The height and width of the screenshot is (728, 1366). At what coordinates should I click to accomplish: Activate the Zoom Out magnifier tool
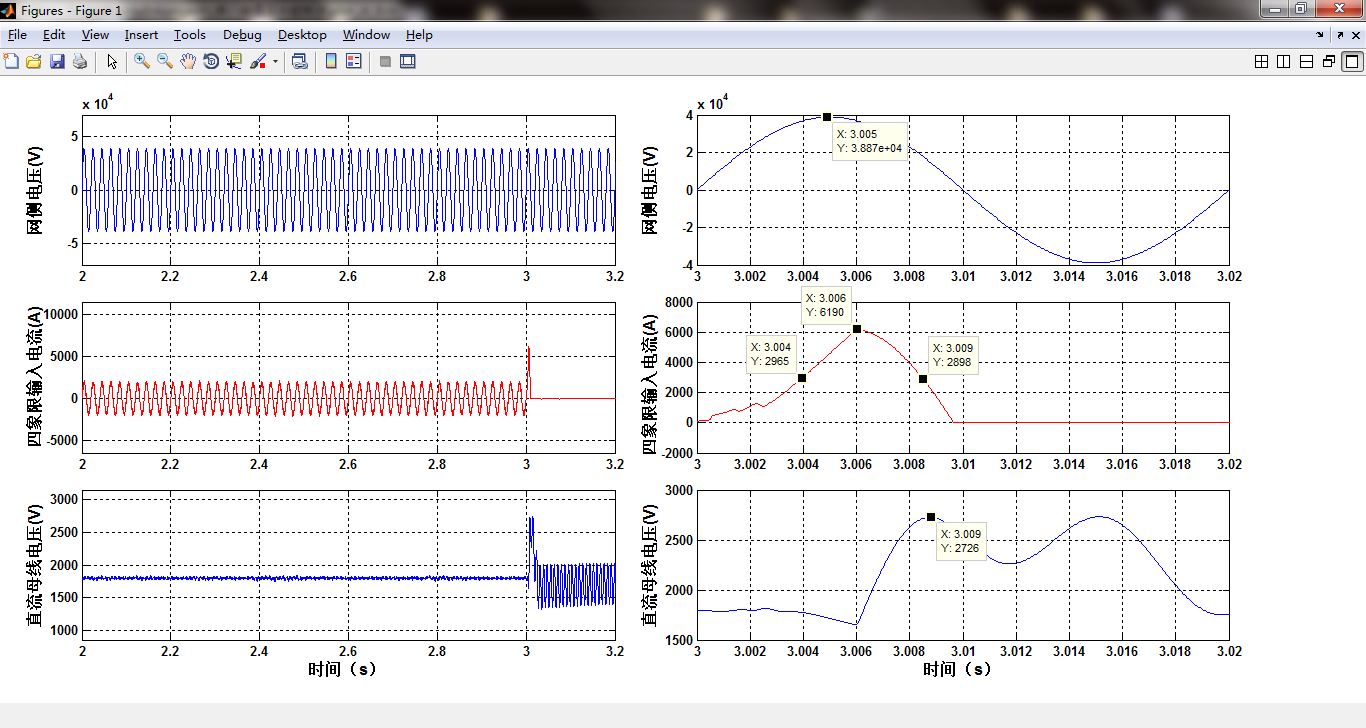165,61
